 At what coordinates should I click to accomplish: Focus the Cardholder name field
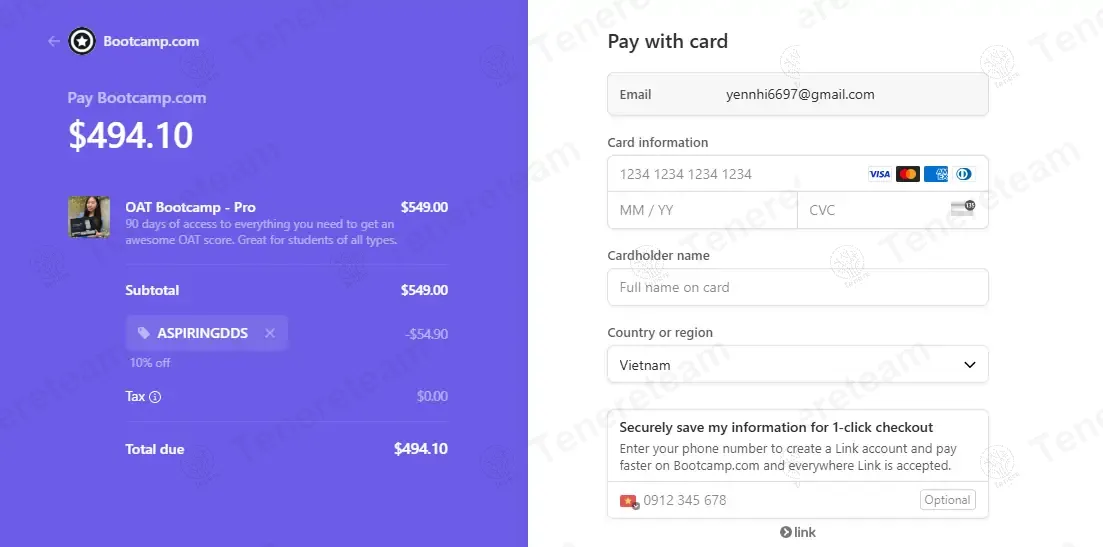(x=797, y=287)
